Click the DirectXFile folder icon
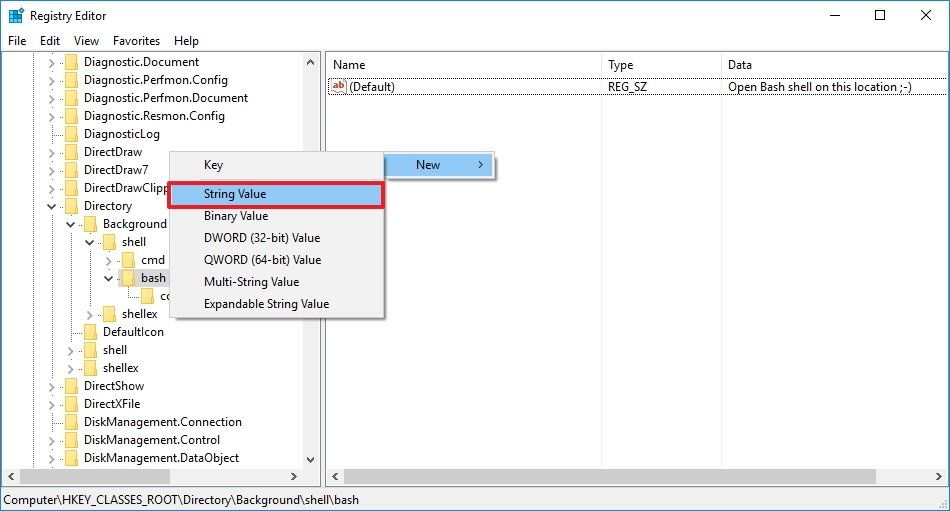The image size is (950, 511). coord(71,404)
